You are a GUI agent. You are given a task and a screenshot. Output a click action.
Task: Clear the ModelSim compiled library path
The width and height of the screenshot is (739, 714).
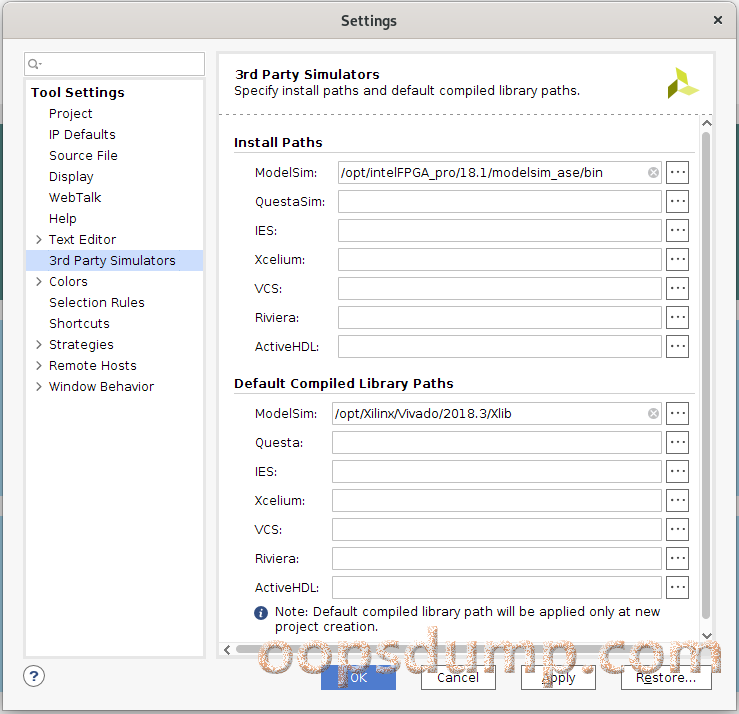(653, 413)
